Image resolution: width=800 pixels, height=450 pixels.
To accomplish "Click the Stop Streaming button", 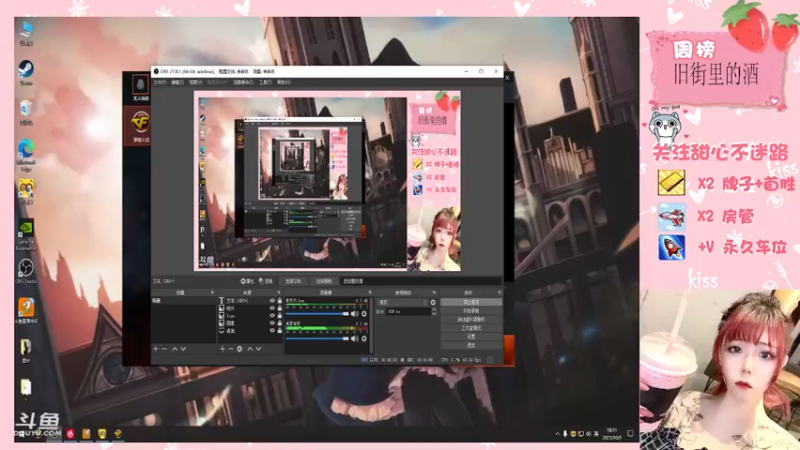I will pos(471,302).
